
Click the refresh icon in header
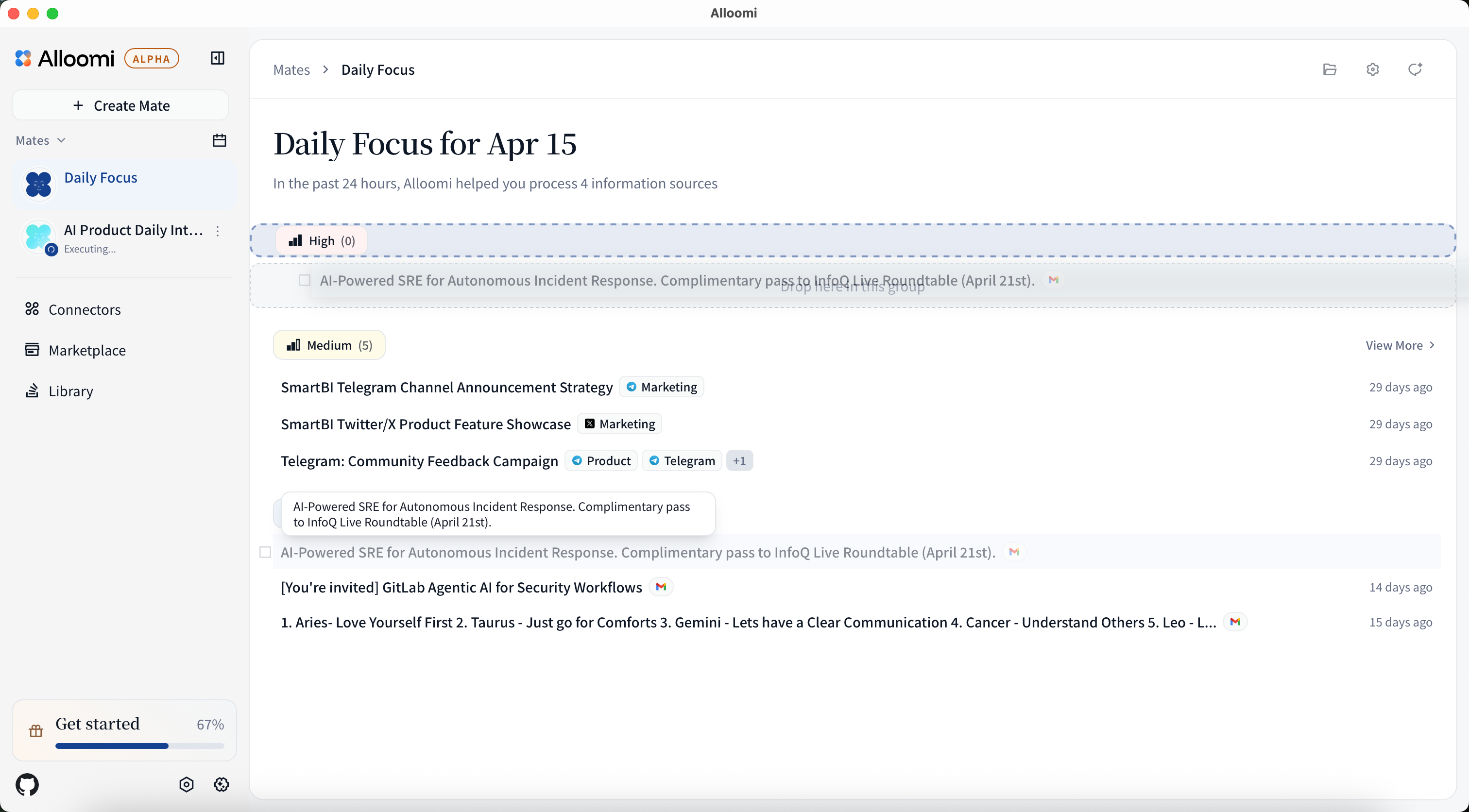click(x=1415, y=69)
